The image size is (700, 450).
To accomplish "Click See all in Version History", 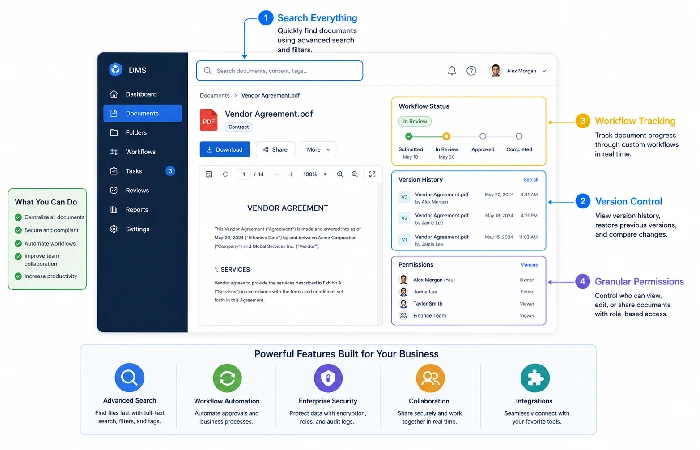I will (530, 180).
